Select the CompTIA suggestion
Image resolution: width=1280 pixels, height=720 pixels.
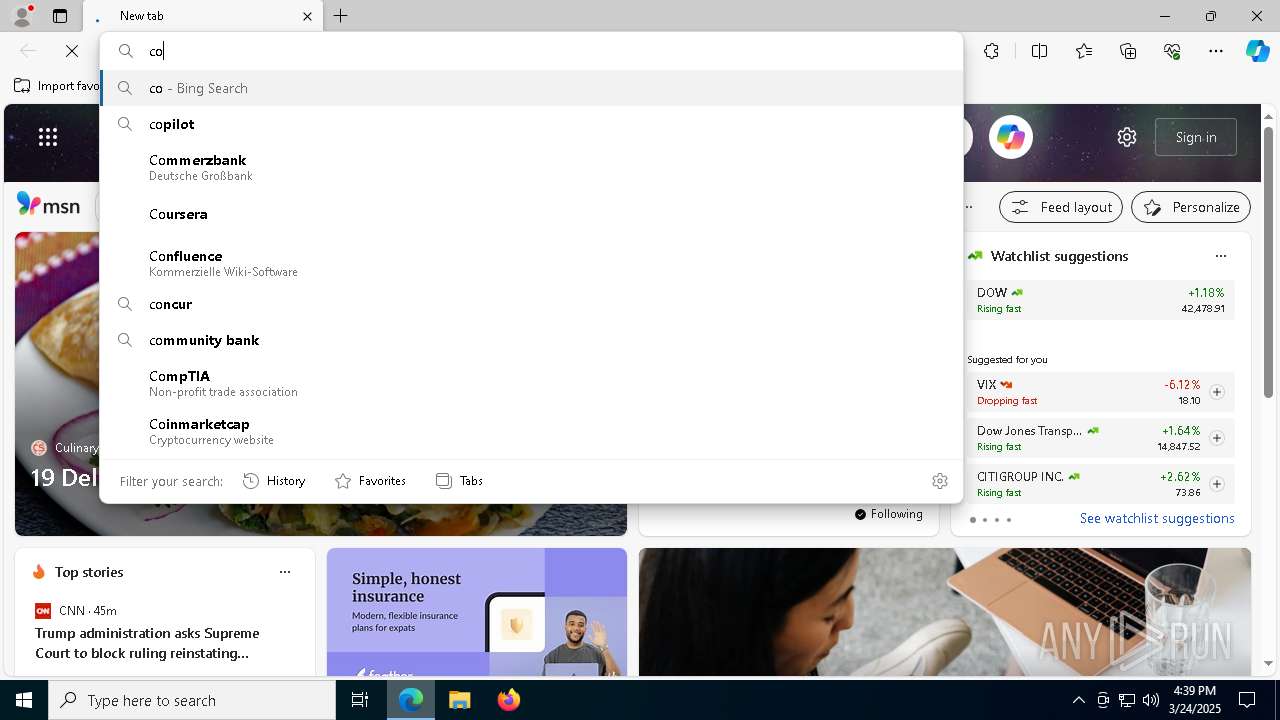click(531, 383)
